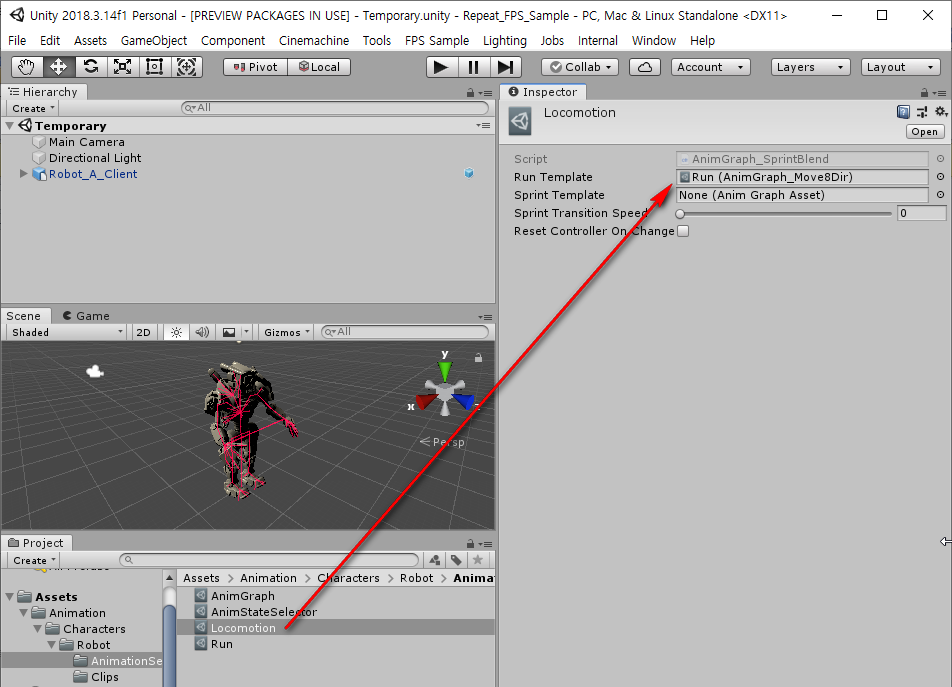The height and width of the screenshot is (687, 952).
Task: Pause the game playback
Action: point(474,67)
